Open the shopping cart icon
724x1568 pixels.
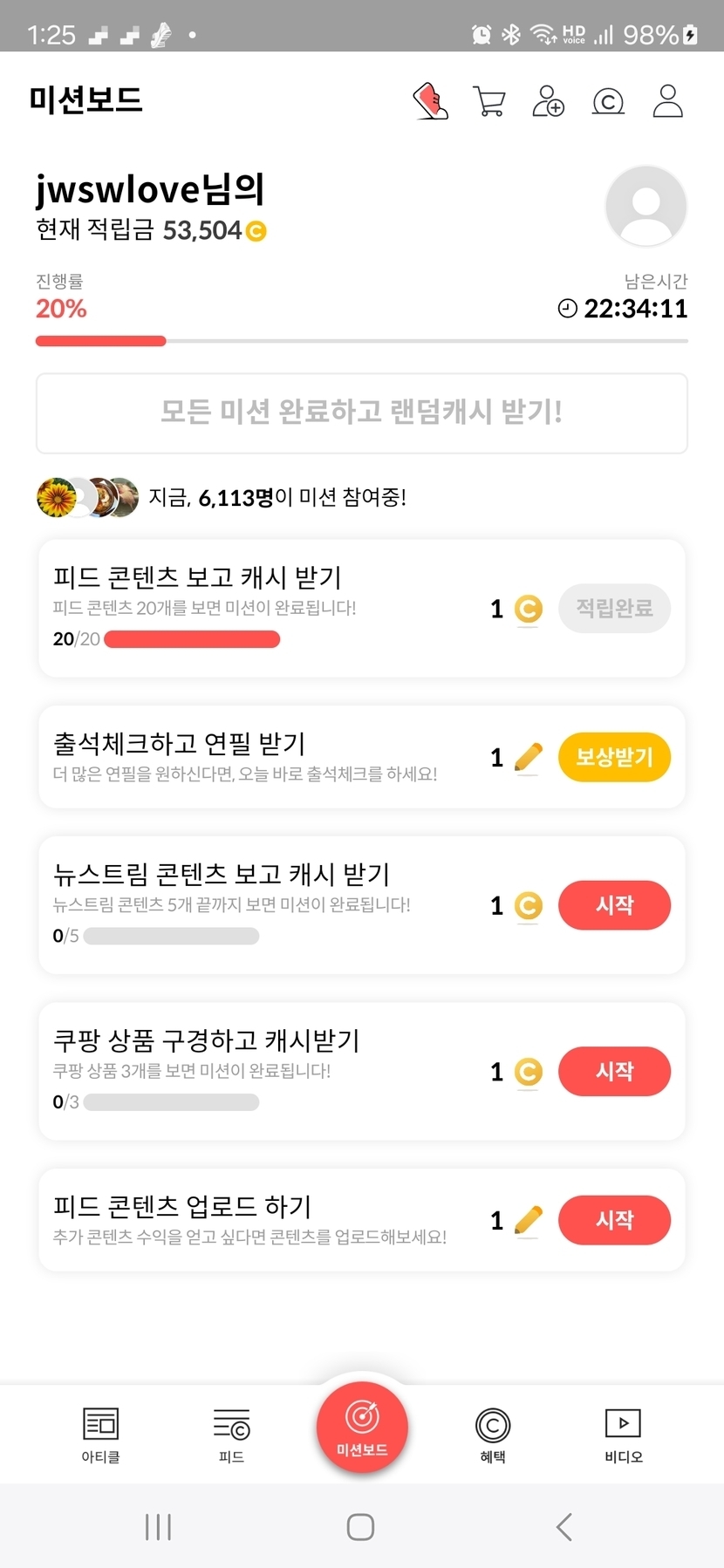tap(488, 101)
